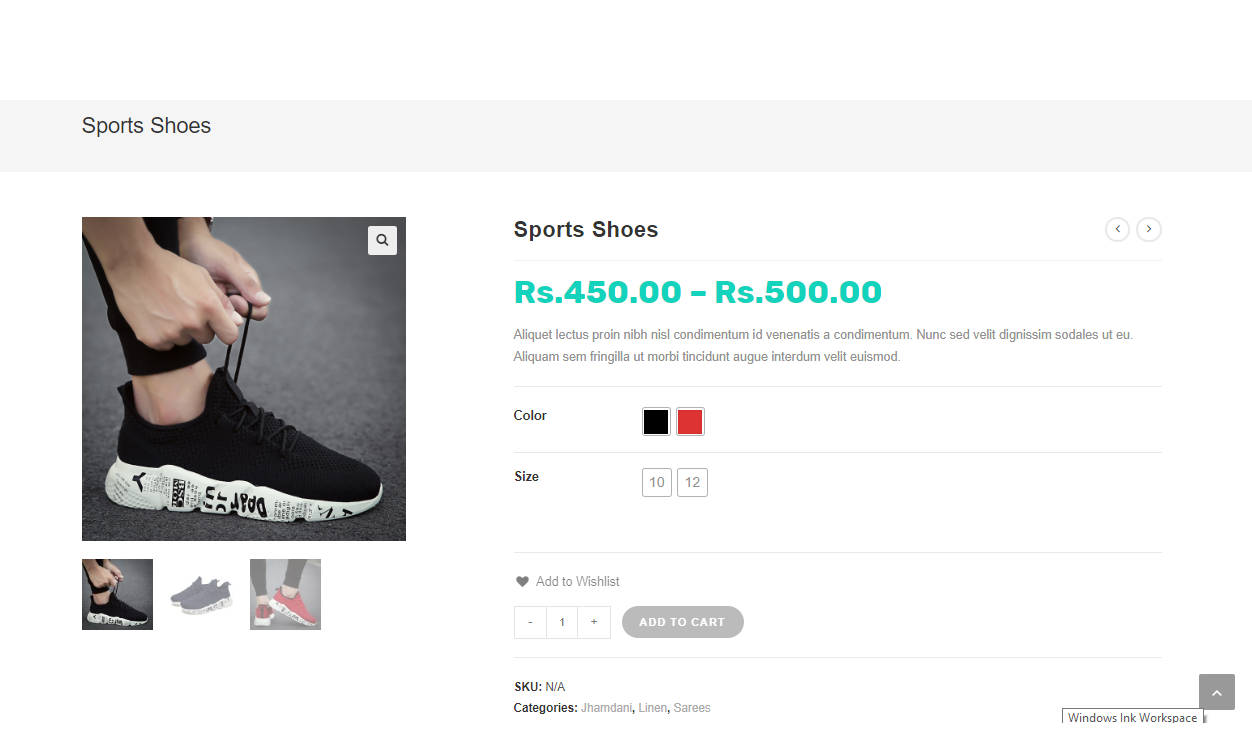The height and width of the screenshot is (748, 1252).
Task: Decrease quantity with minus button
Action: [x=530, y=622]
